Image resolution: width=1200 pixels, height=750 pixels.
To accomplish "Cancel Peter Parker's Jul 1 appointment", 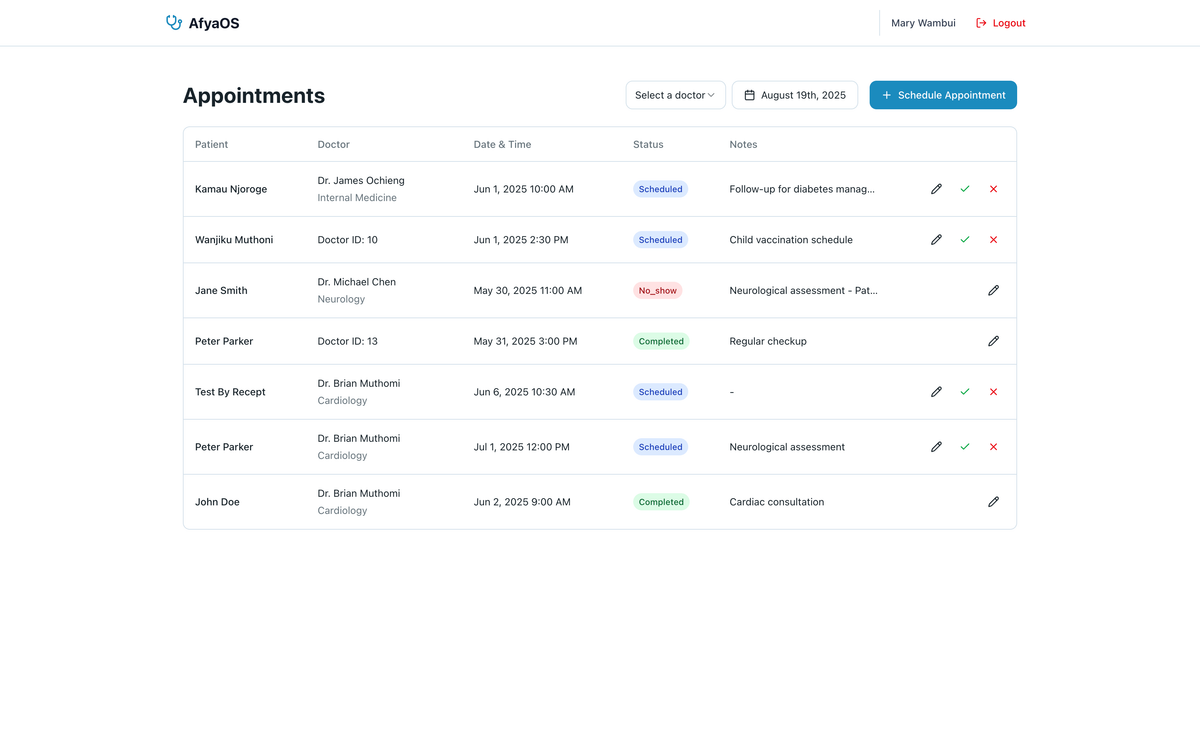I will [993, 447].
